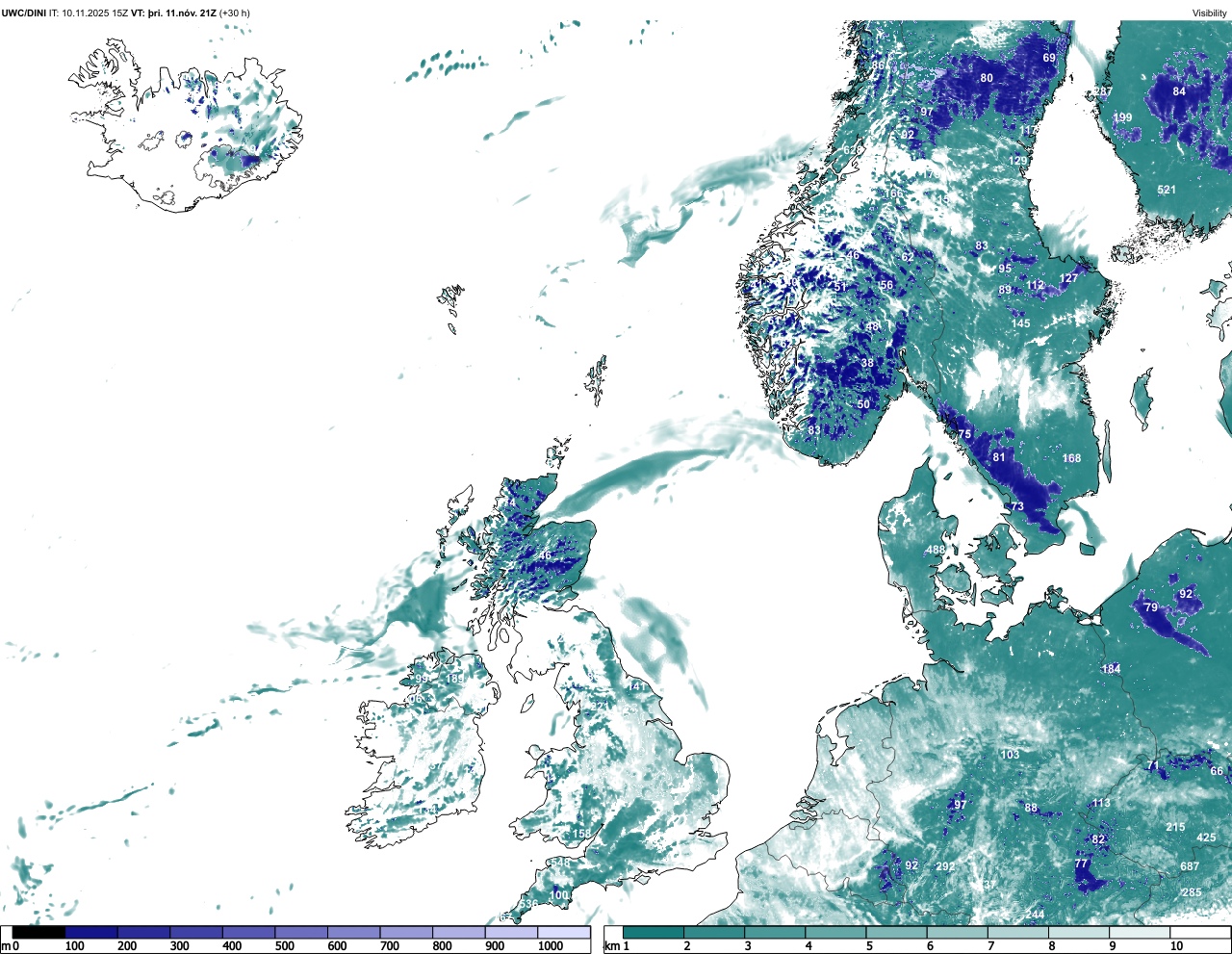The height and width of the screenshot is (954, 1232).
Task: Click the '287' value on Finnish coast
Action: click(x=1103, y=91)
